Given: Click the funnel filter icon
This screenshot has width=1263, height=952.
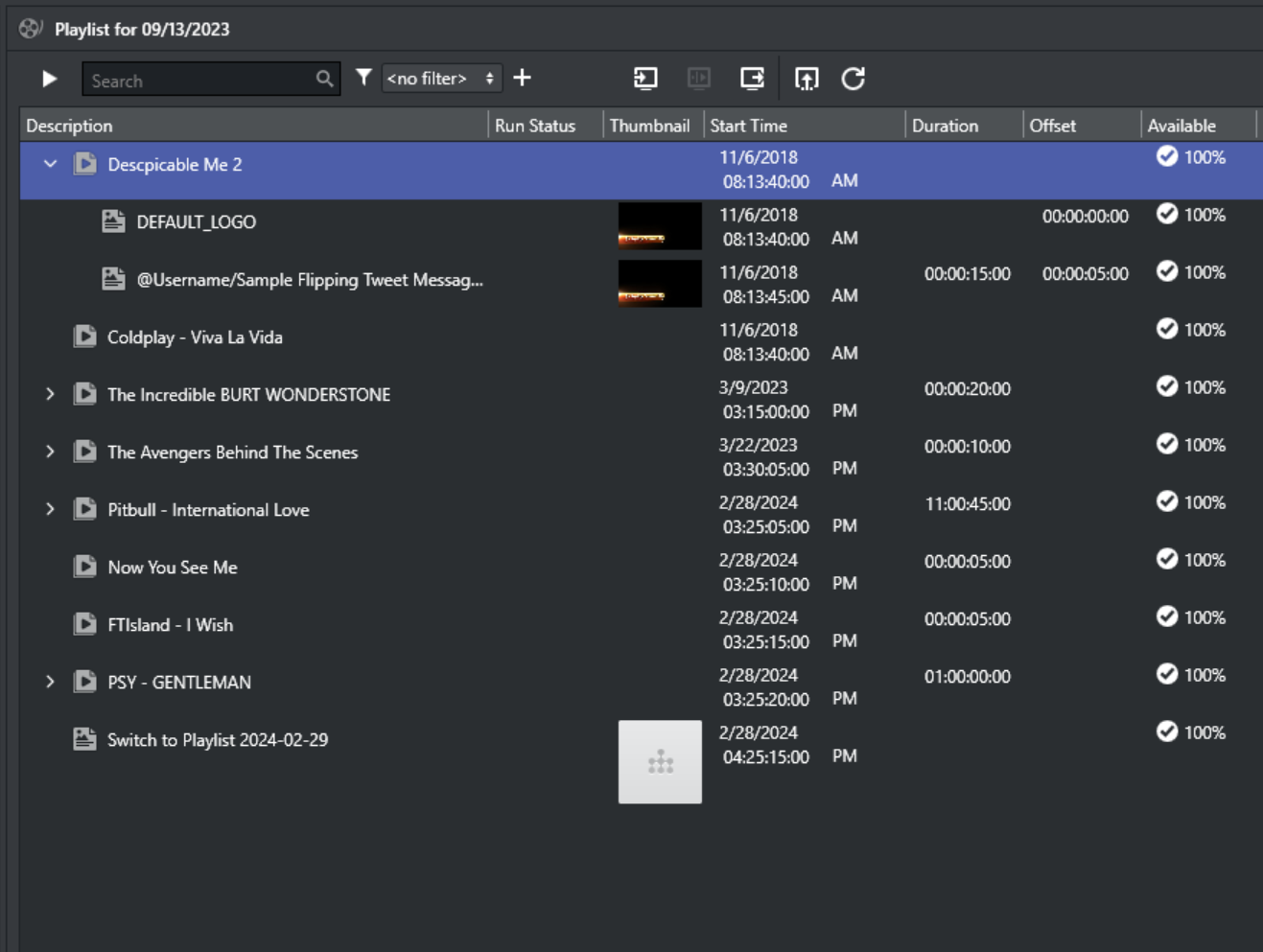Looking at the screenshot, I should (x=363, y=78).
